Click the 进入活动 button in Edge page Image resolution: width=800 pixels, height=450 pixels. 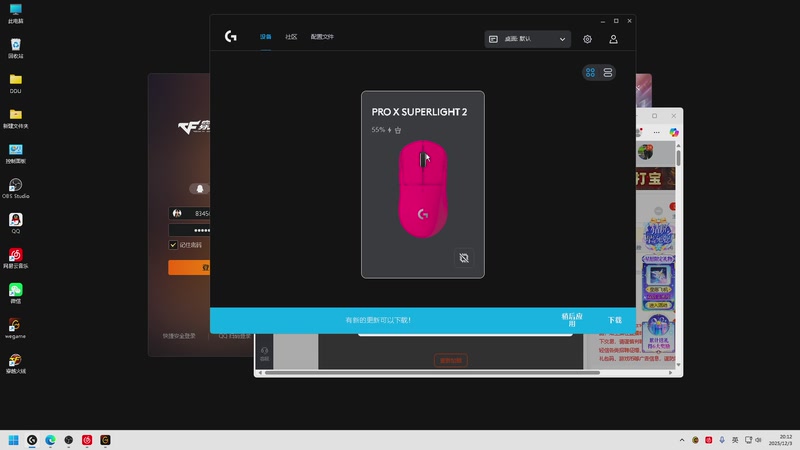(658, 305)
